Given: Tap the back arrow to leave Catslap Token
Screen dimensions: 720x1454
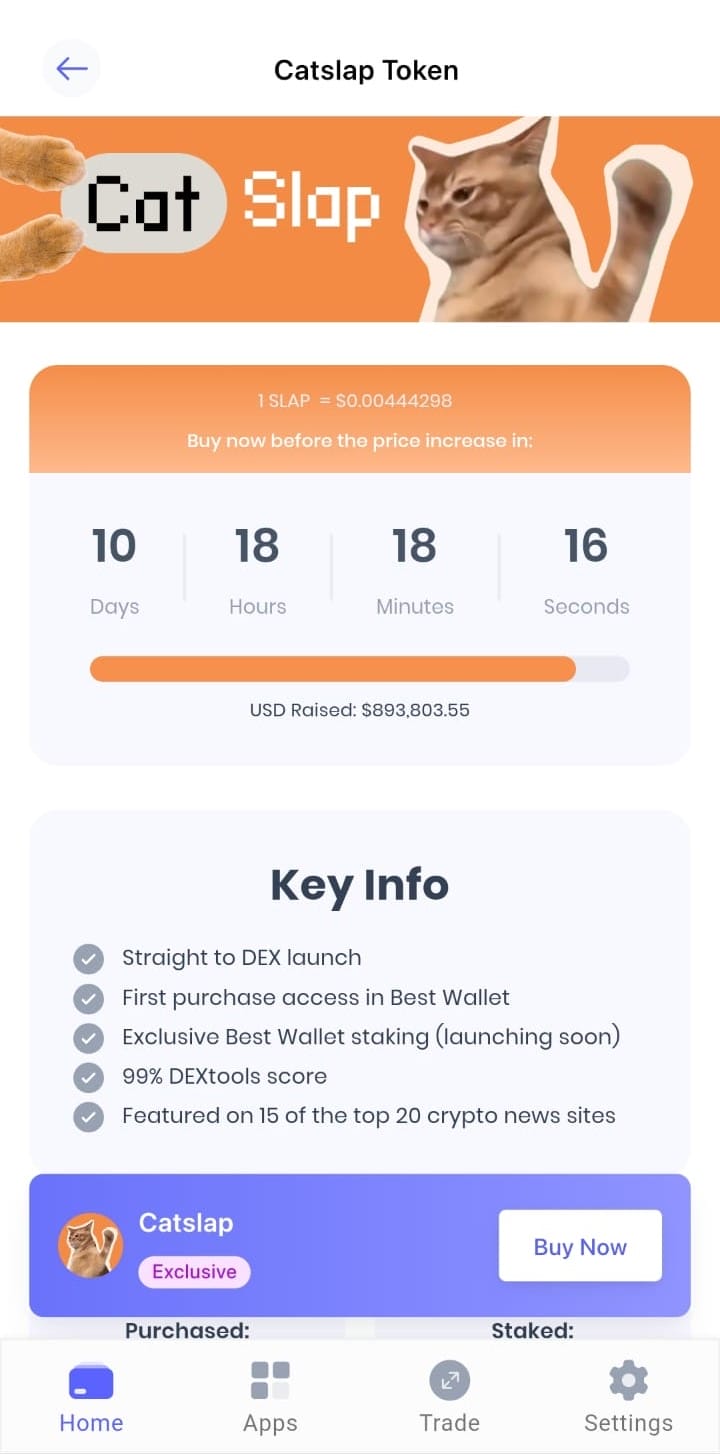Looking at the screenshot, I should tap(71, 68).
